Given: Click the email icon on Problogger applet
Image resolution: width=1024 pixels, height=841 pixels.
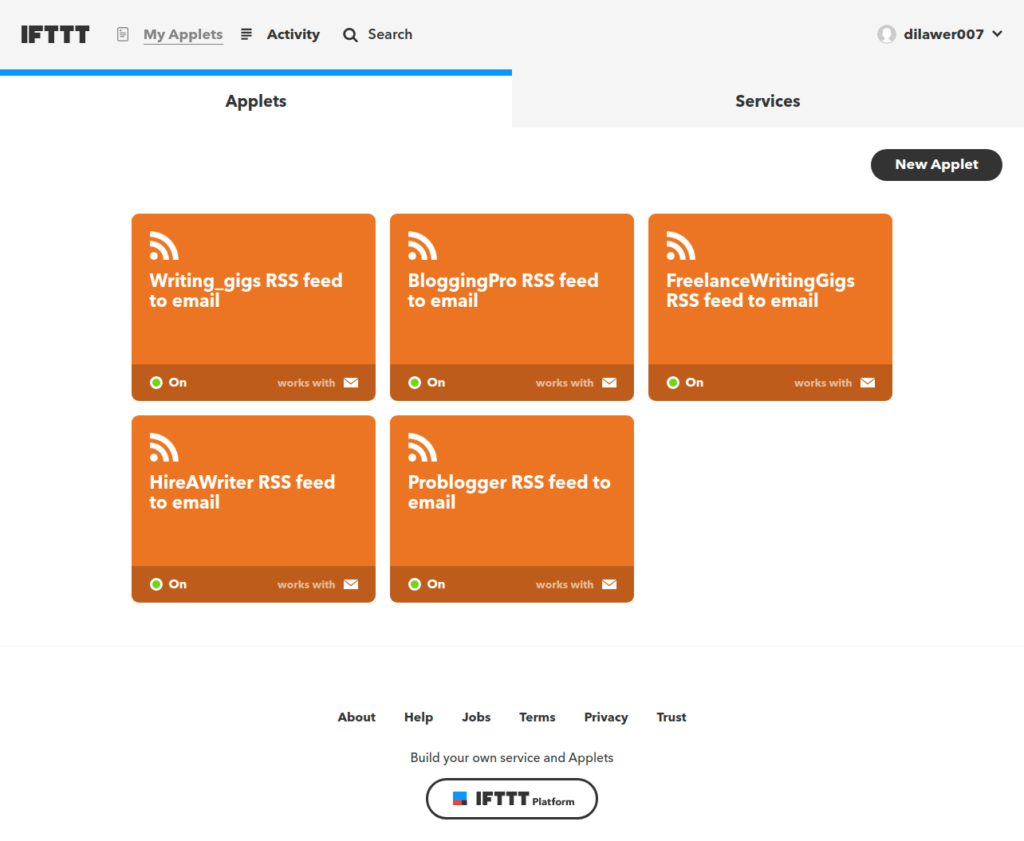Looking at the screenshot, I should coord(610,584).
